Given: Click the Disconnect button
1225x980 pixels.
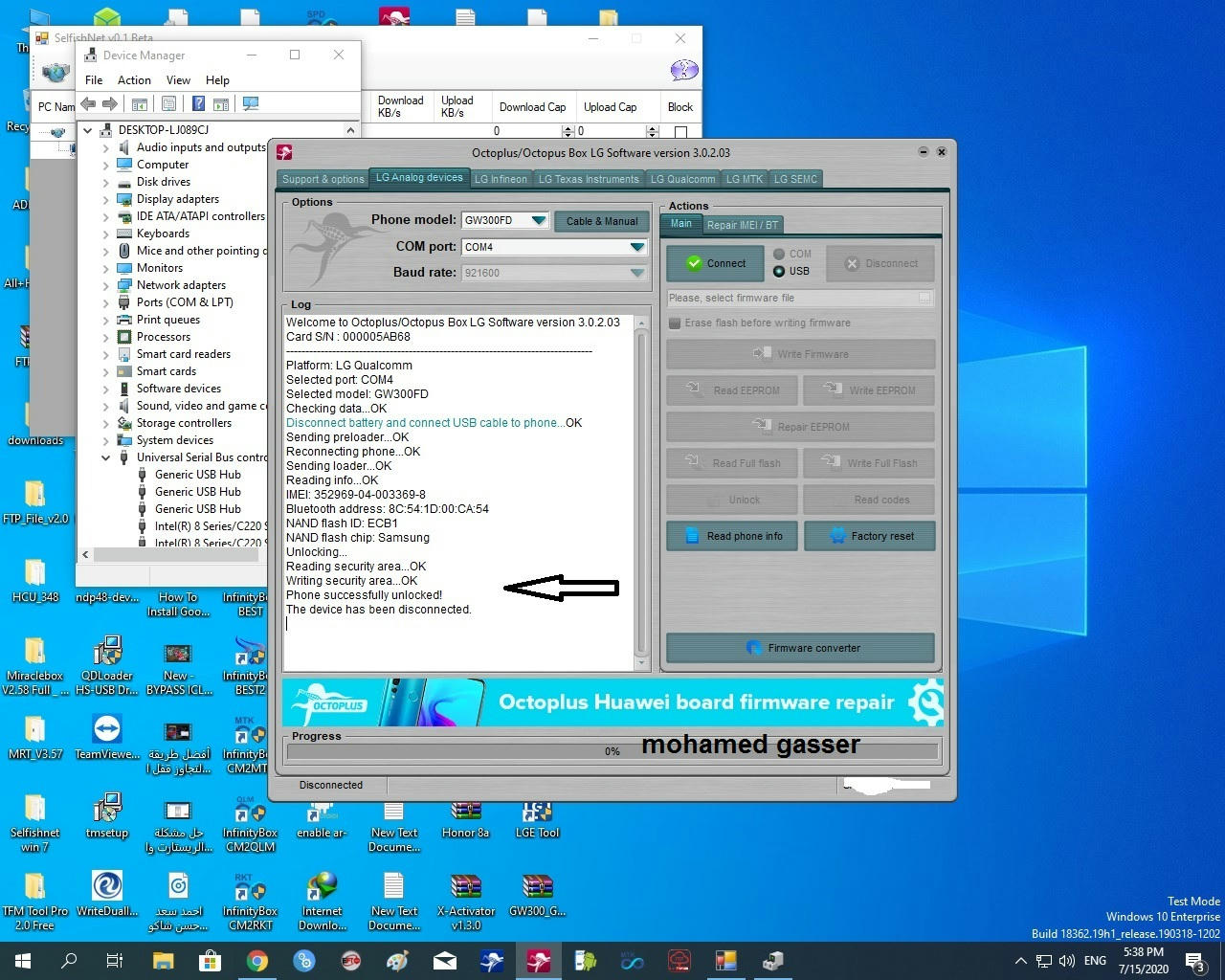Looking at the screenshot, I should coord(880,263).
